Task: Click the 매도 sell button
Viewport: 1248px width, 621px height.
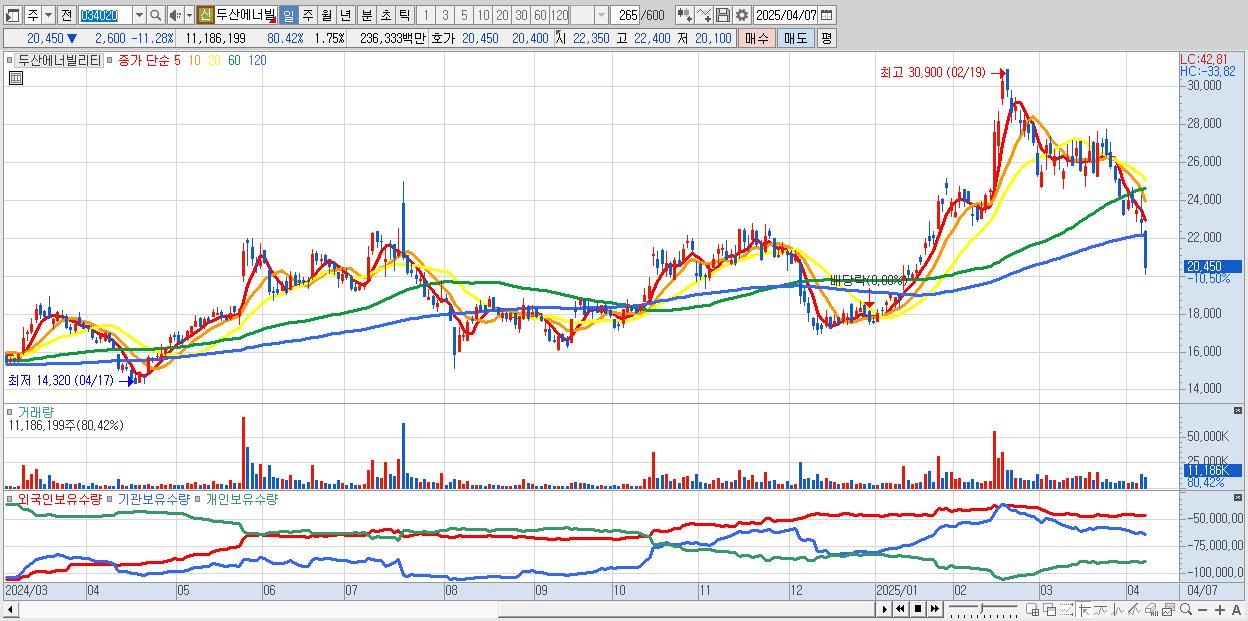Action: (x=796, y=38)
